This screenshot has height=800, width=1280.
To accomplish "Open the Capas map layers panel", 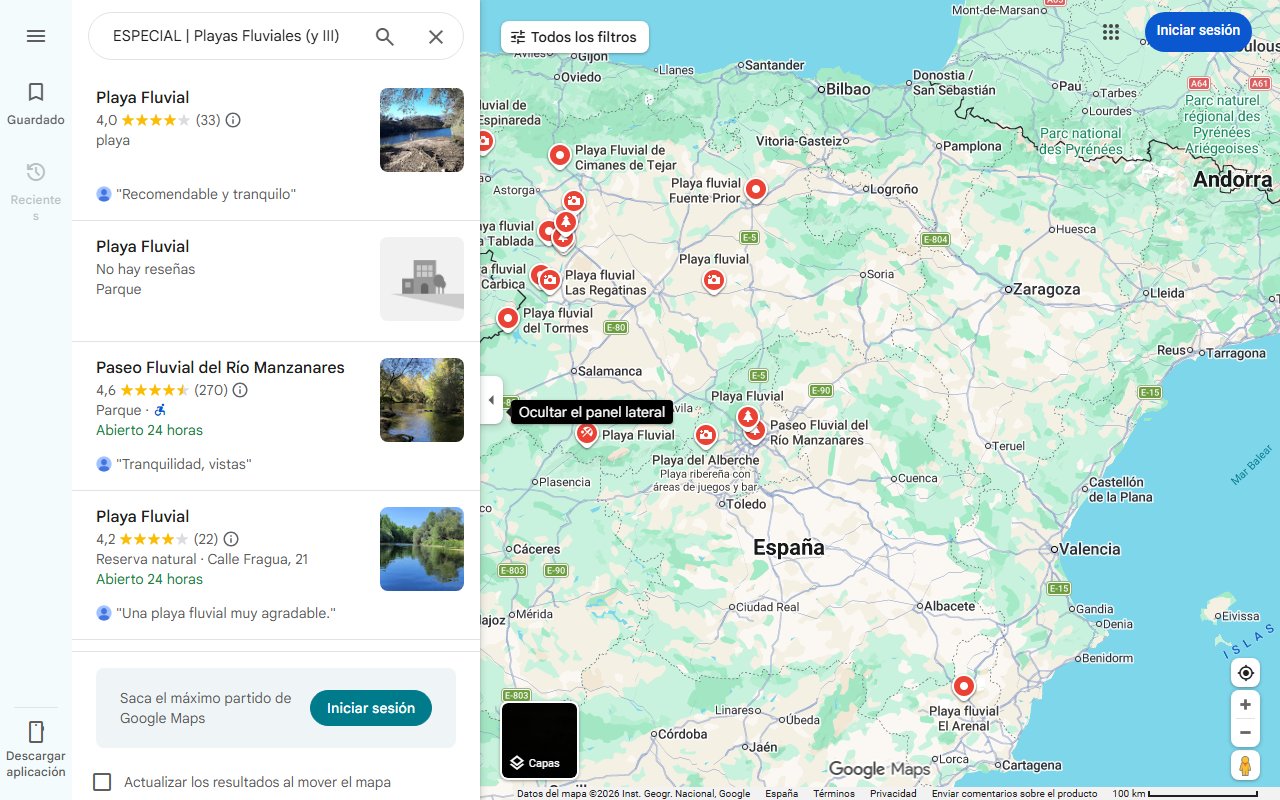I will click(539, 740).
